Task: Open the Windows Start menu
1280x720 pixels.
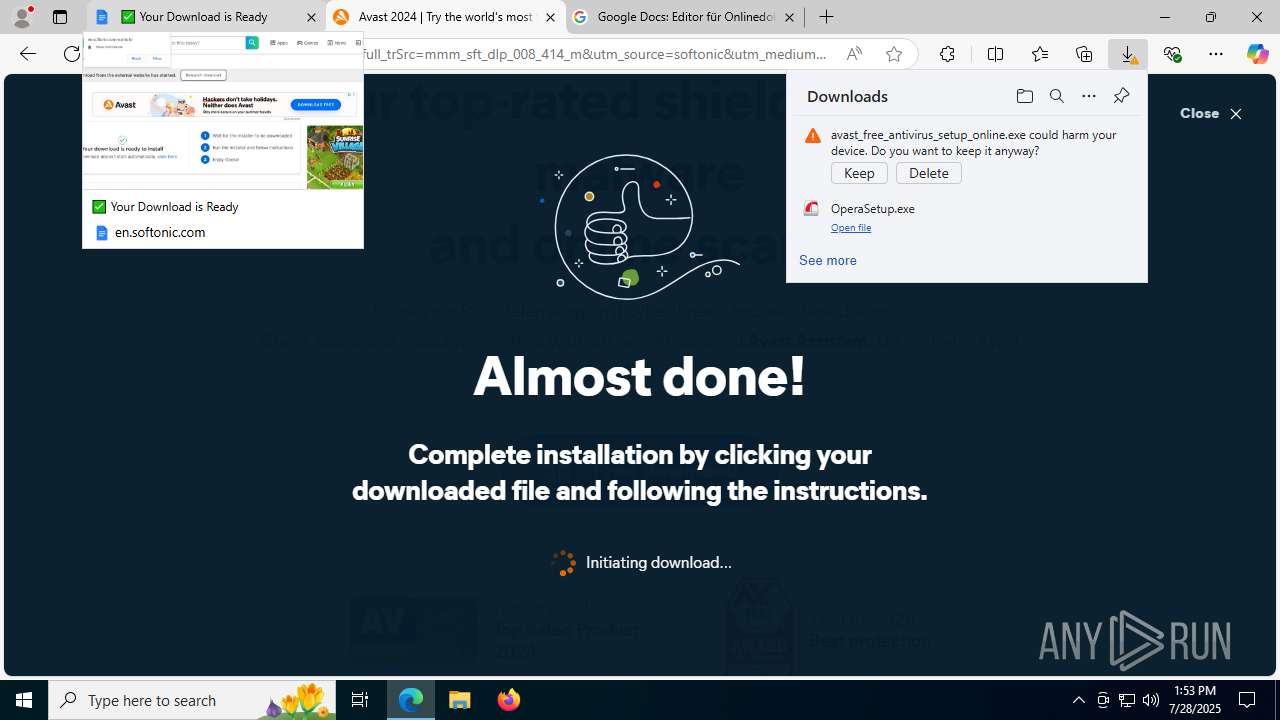Action: click(x=24, y=700)
